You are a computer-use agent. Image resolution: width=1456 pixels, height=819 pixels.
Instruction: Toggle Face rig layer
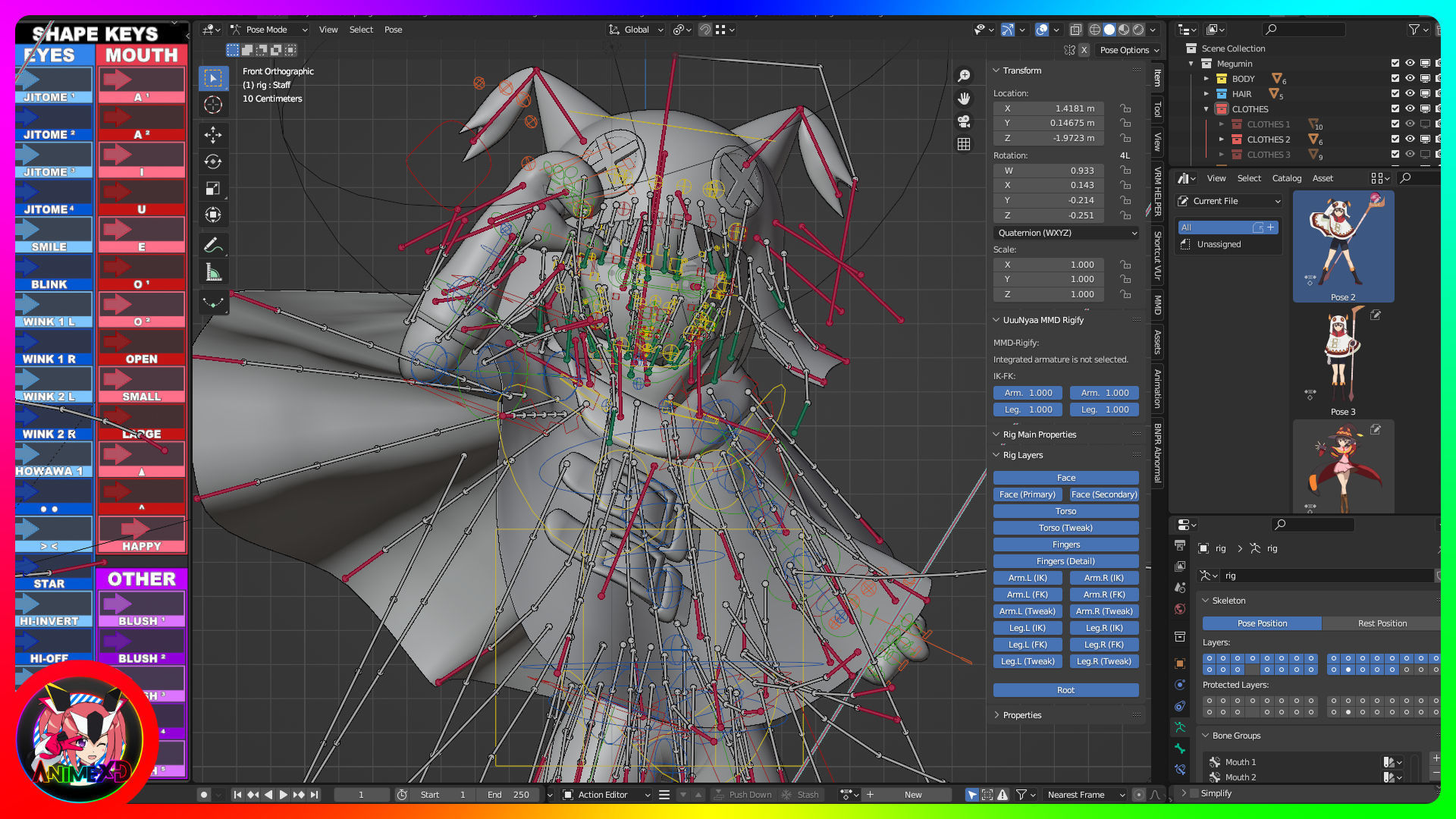(x=1065, y=478)
